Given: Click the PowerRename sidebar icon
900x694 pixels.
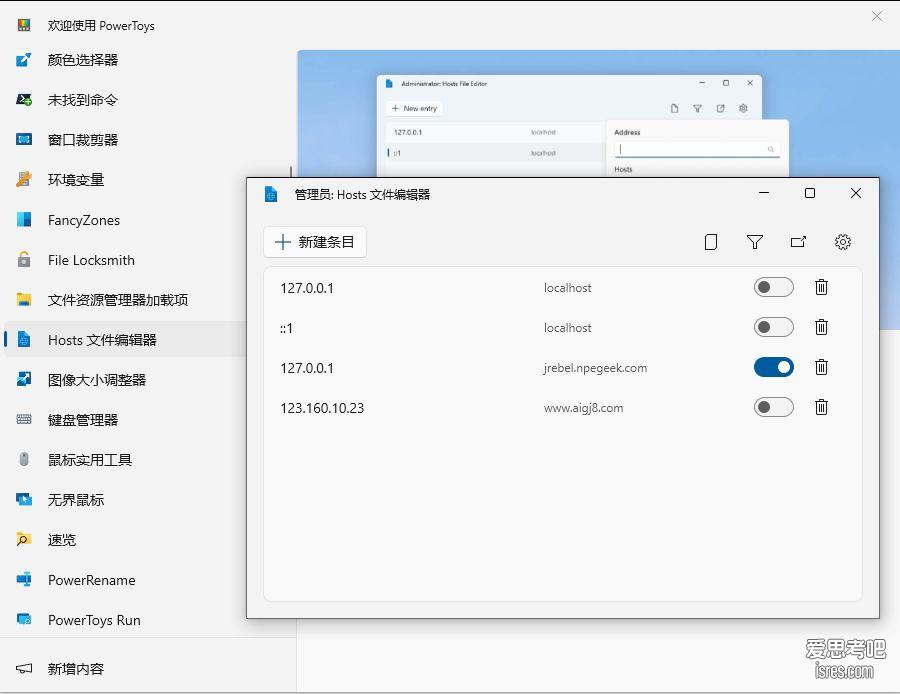Looking at the screenshot, I should [24, 579].
